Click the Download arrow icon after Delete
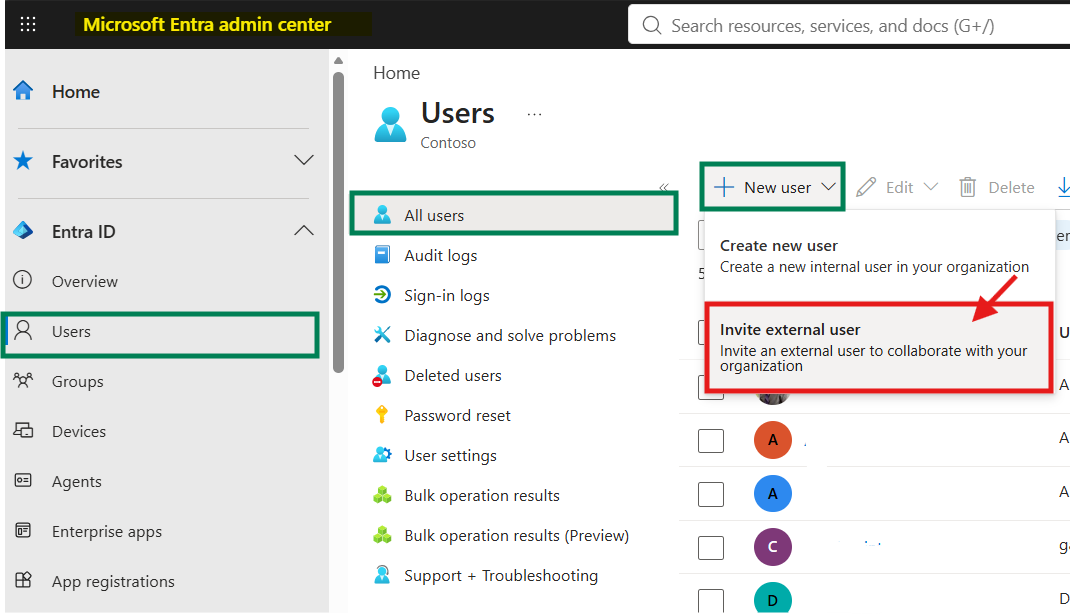This screenshot has height=614, width=1070. (1063, 187)
